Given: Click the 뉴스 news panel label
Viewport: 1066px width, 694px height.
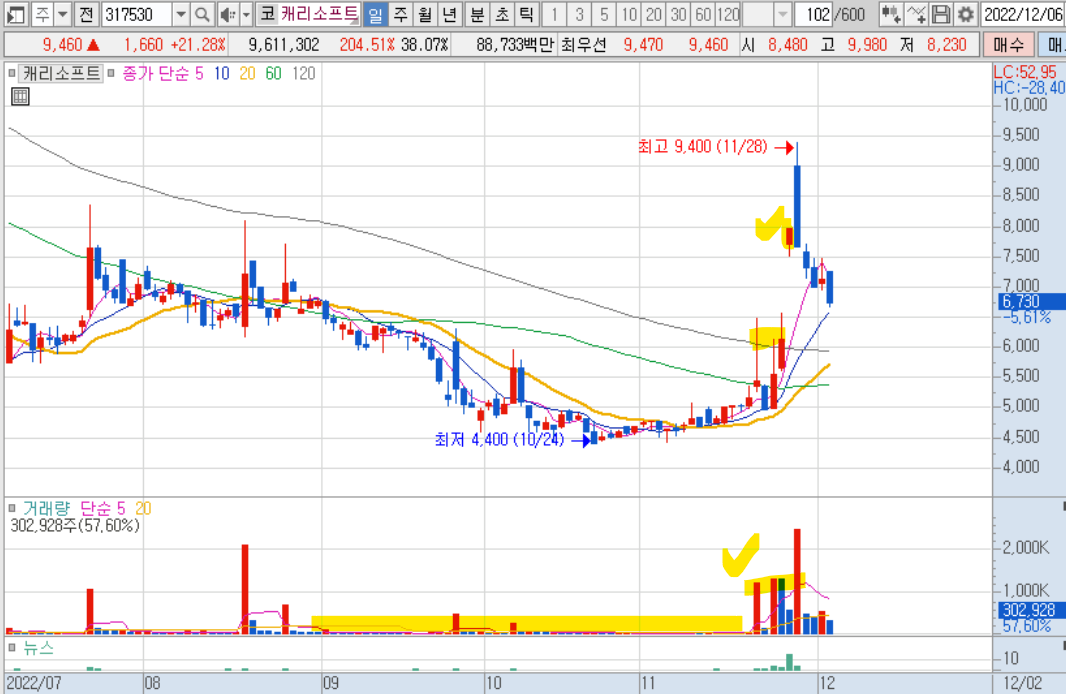Looking at the screenshot, I should point(38,648).
